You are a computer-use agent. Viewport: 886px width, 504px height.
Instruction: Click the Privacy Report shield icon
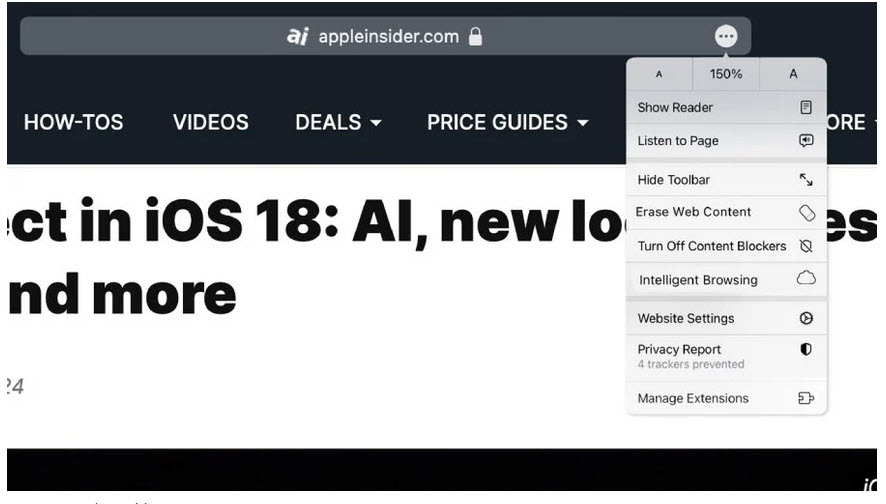tap(806, 349)
